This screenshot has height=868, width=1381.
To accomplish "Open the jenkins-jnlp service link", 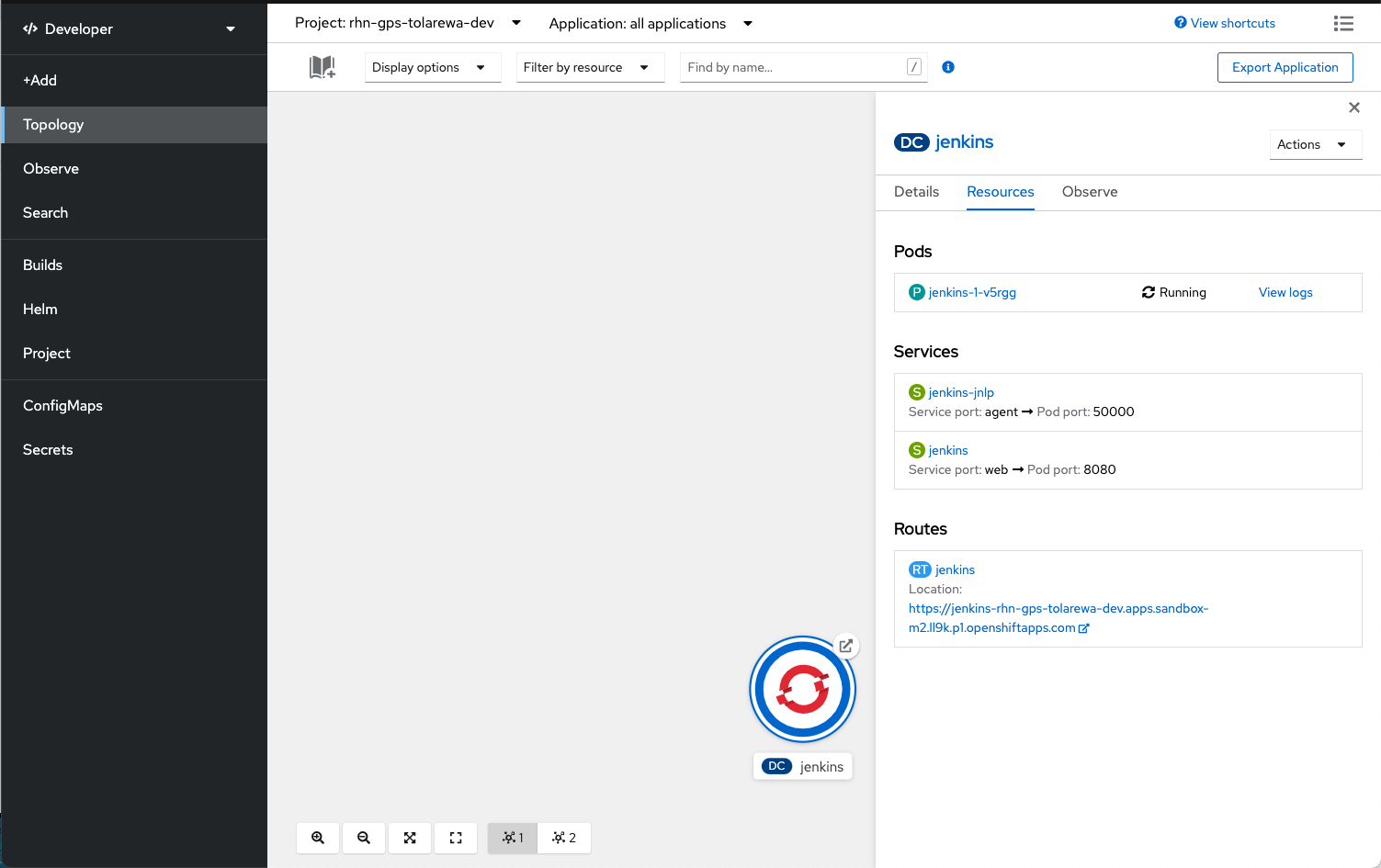I will tap(961, 392).
